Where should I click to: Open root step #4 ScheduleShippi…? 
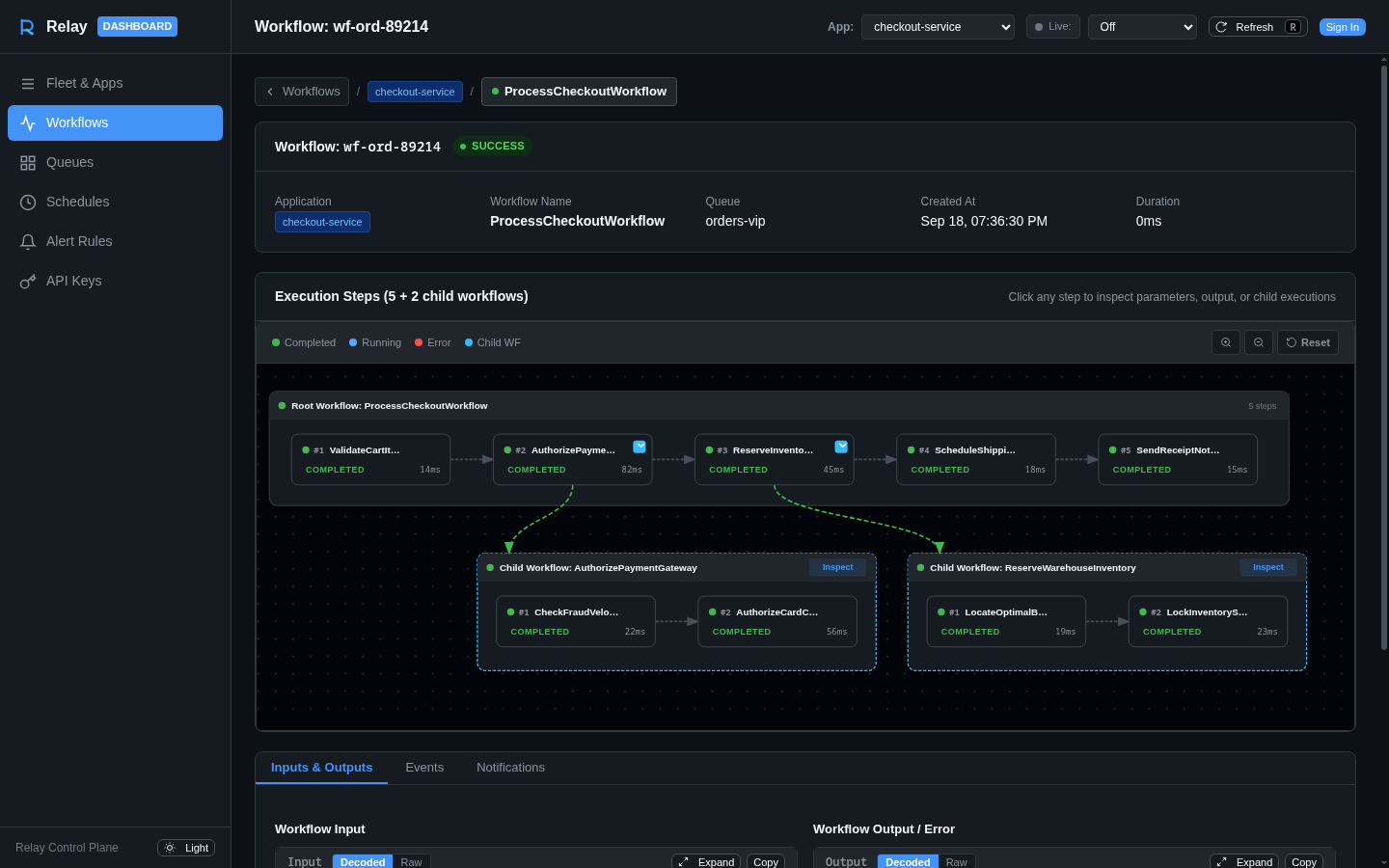[x=976, y=459]
